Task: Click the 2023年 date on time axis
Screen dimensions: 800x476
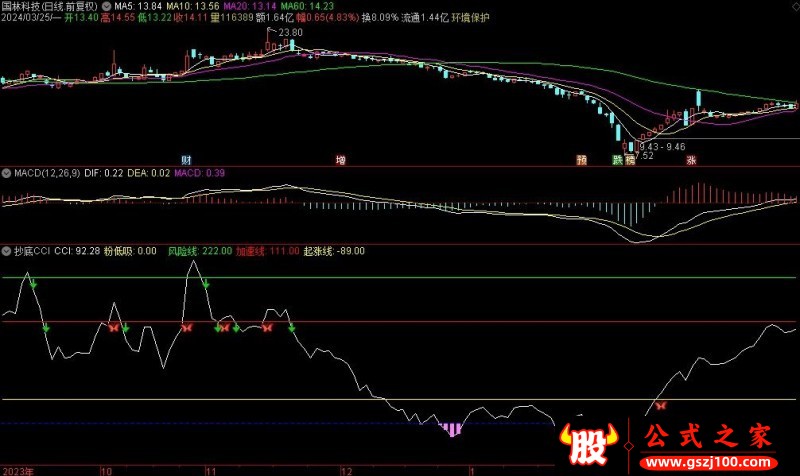Action: click(17, 468)
